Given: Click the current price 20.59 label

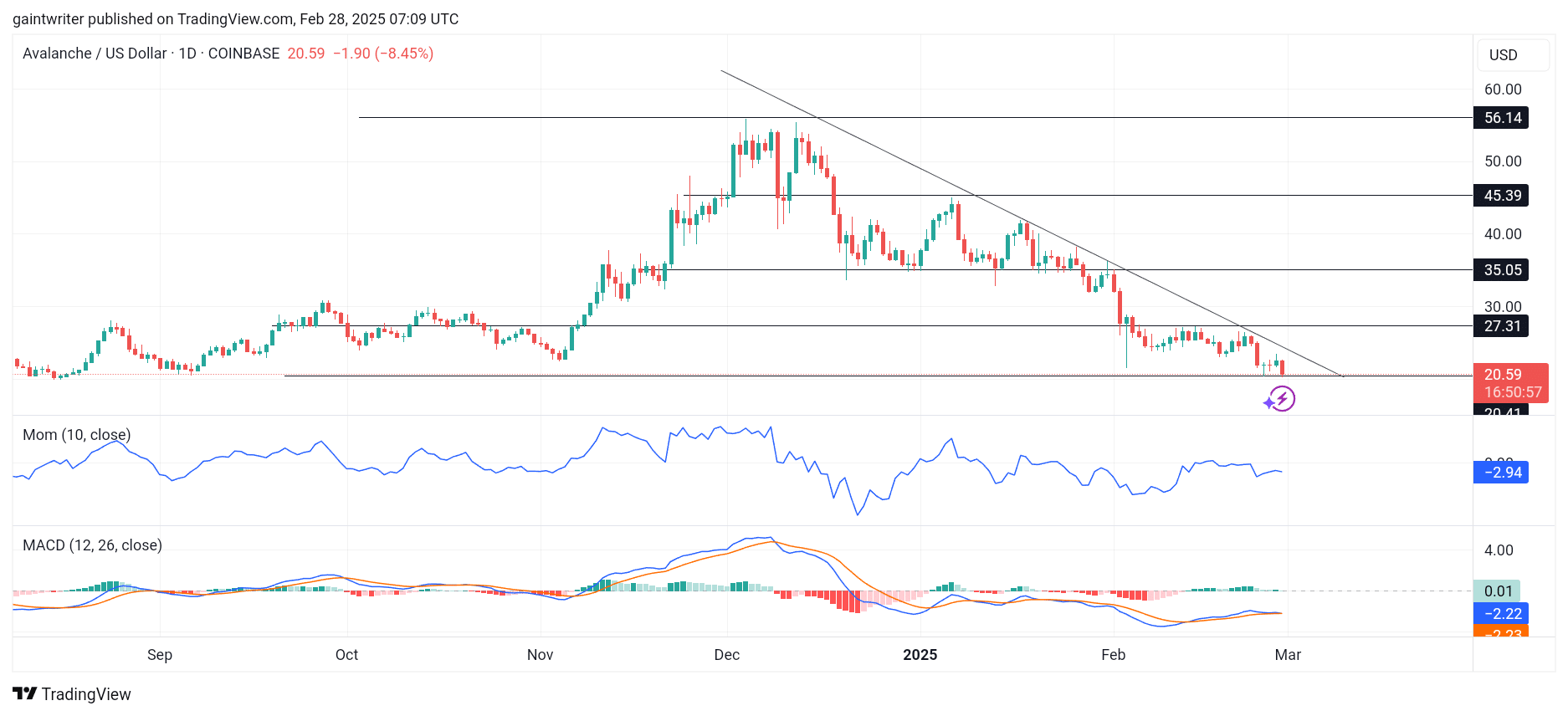Looking at the screenshot, I should pos(1511,383).
